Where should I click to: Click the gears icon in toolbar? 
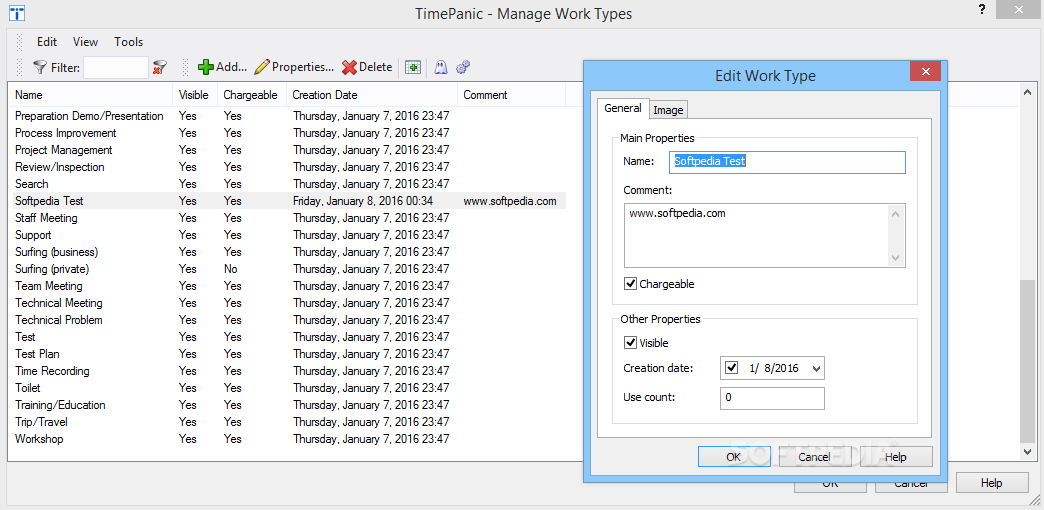(463, 67)
